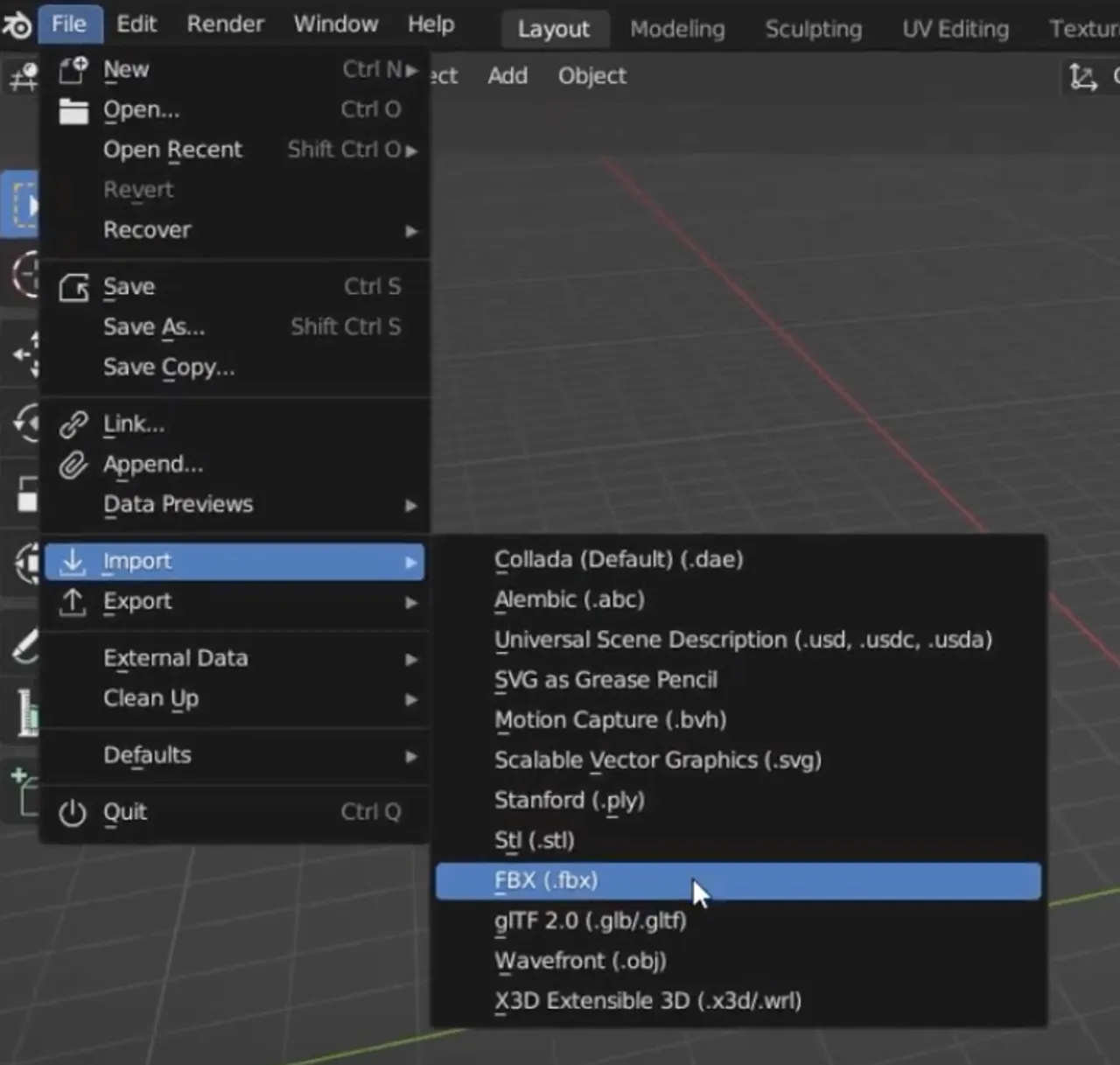The image size is (1120, 1065).
Task: Choose Wavefront (.obj) import option
Action: (580, 960)
